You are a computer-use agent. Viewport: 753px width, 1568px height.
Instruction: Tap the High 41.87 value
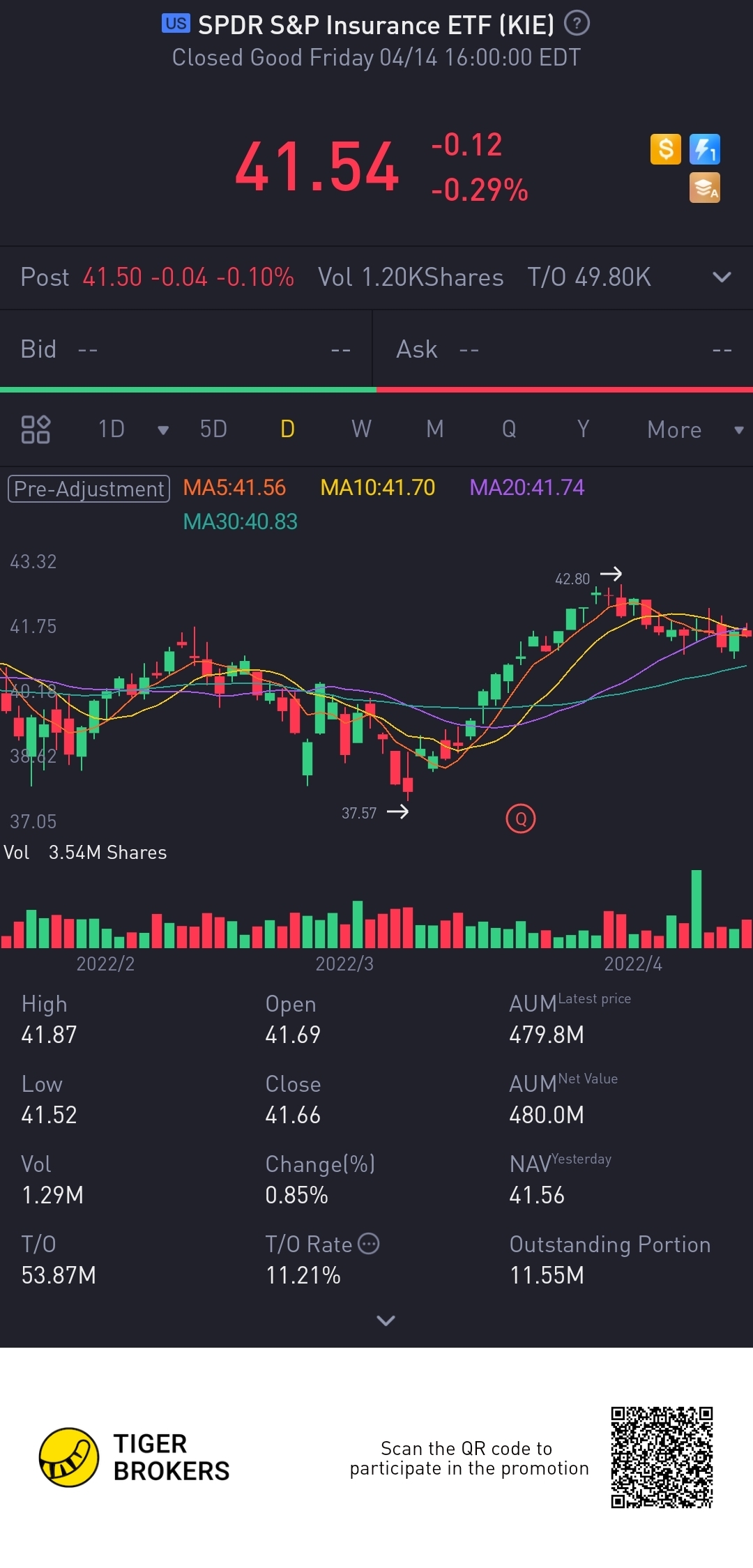click(x=49, y=1035)
